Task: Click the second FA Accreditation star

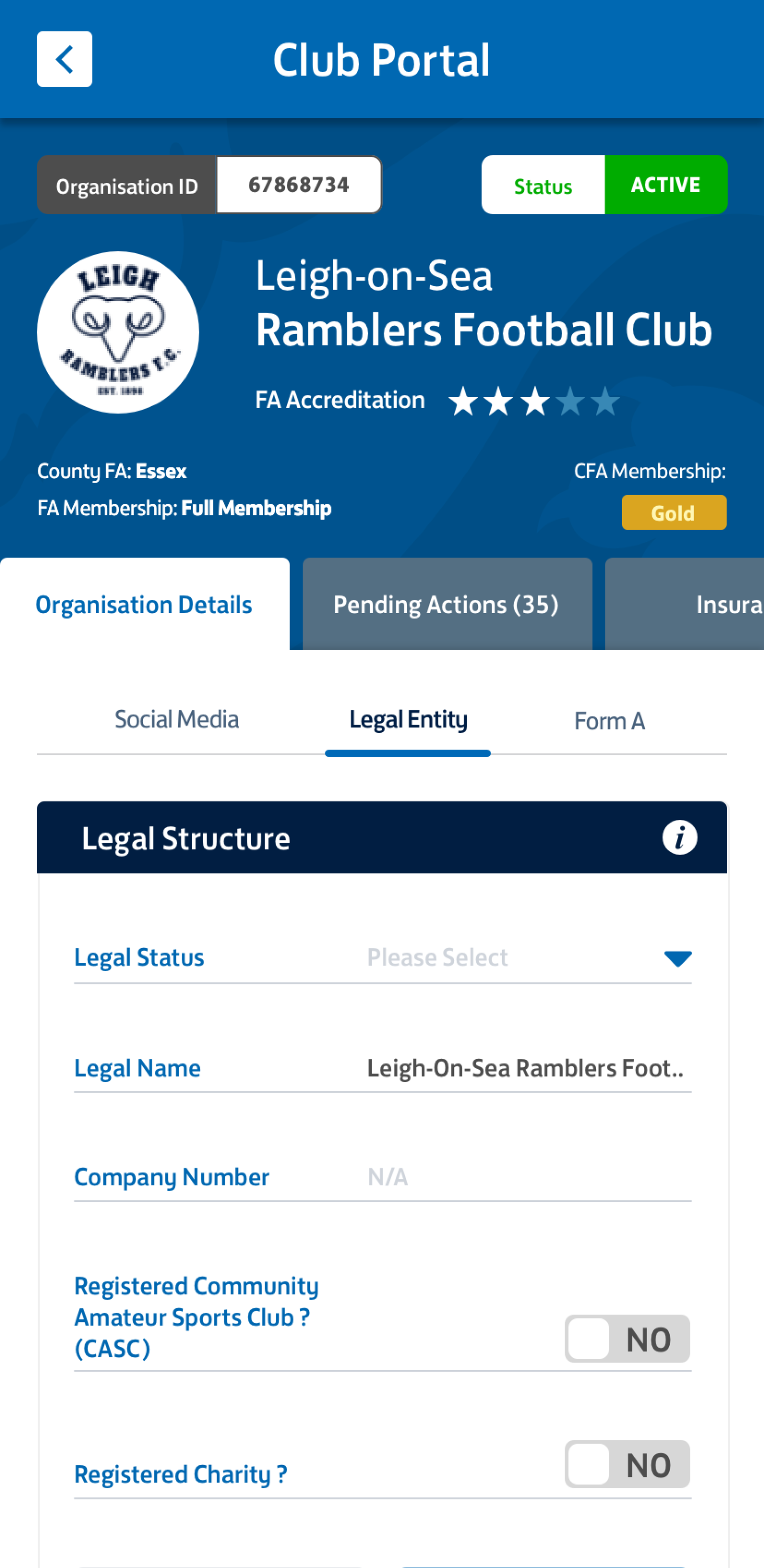Action: click(x=499, y=401)
